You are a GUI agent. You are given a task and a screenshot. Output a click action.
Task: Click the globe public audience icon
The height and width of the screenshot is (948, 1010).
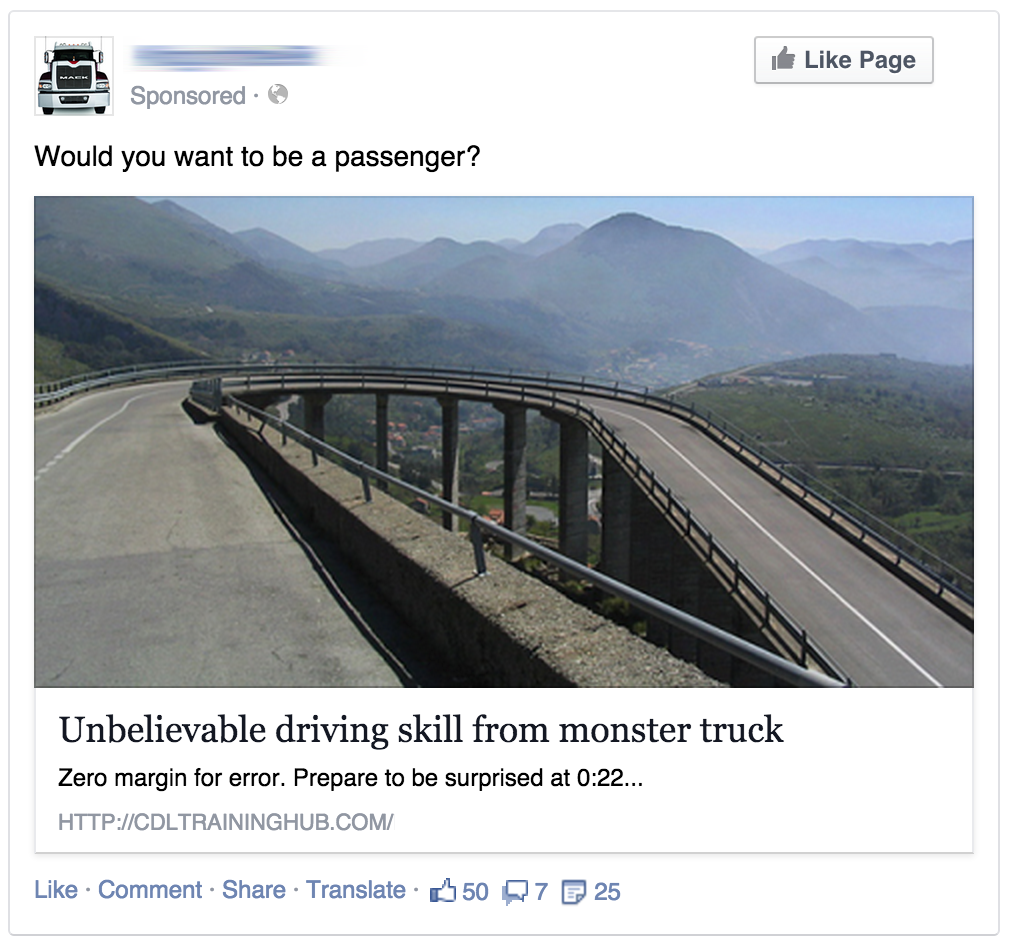click(x=278, y=95)
